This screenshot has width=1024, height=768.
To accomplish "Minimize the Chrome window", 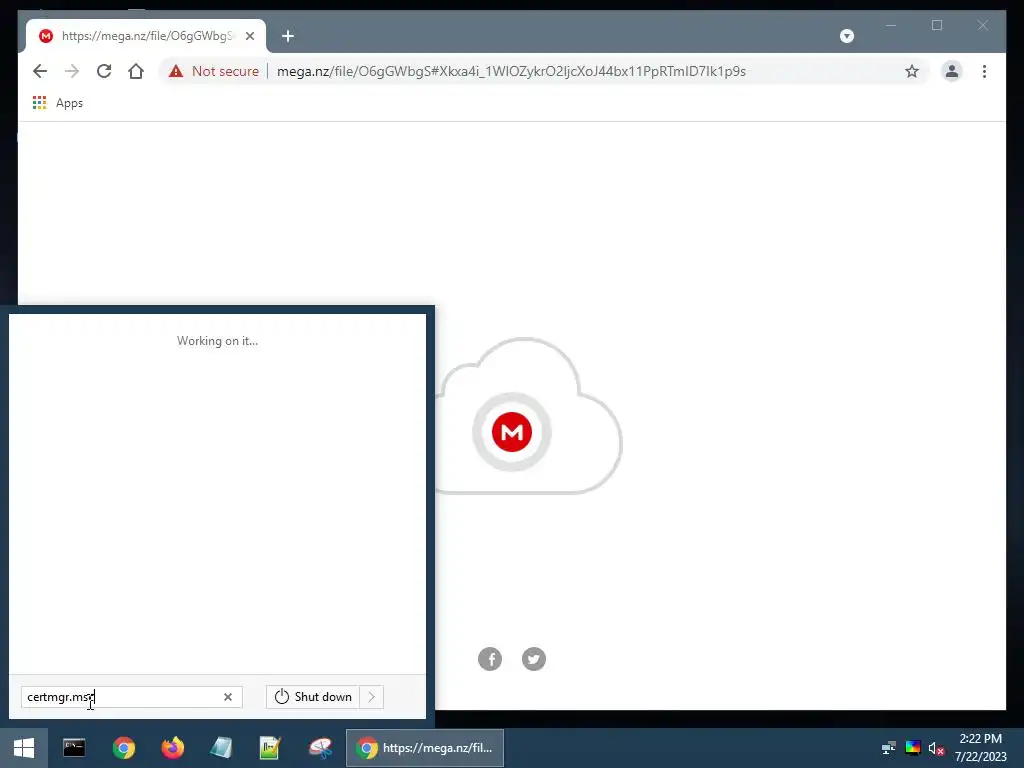I will pyautogui.click(x=891, y=25).
